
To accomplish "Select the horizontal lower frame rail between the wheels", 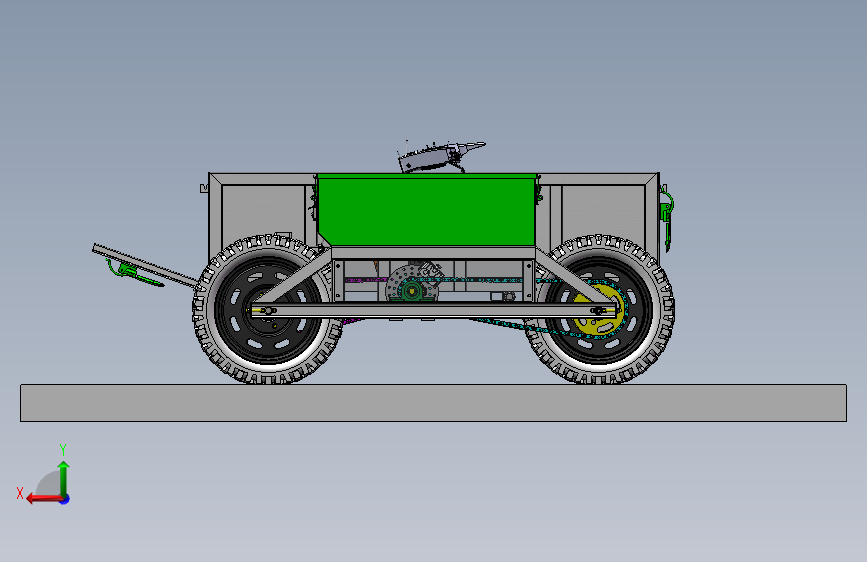I will pyautogui.click(x=434, y=310).
